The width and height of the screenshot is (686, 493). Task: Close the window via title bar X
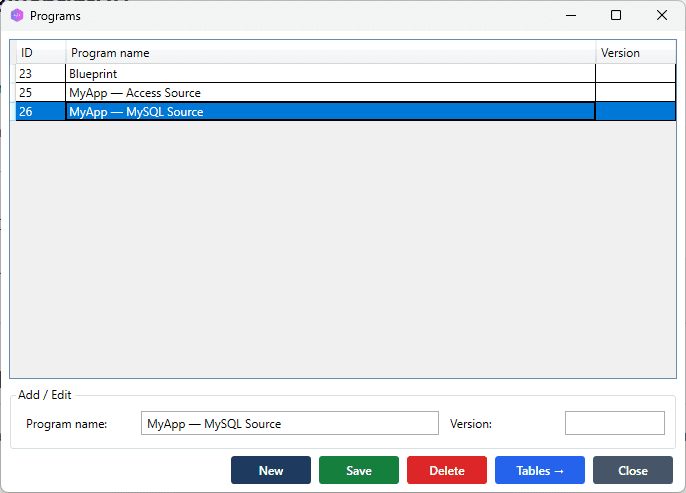click(662, 16)
